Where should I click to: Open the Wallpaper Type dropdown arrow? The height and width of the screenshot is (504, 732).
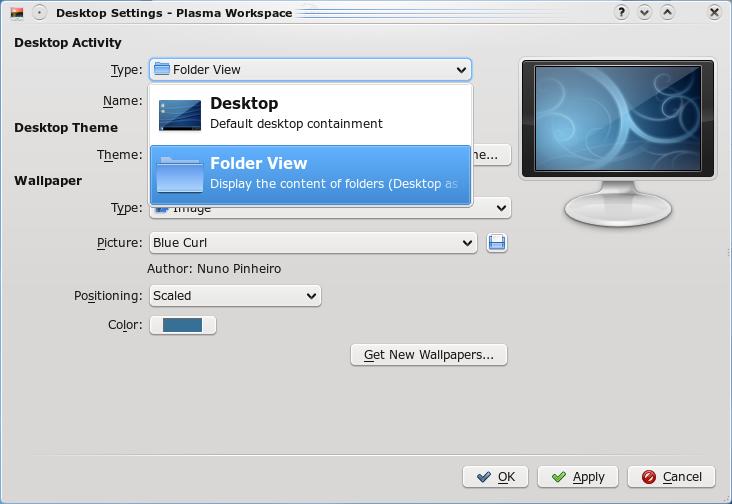click(x=501, y=208)
